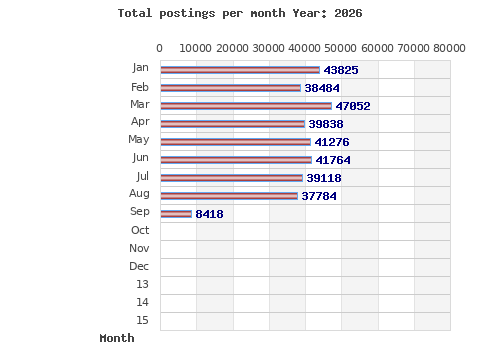This screenshot has width=480, height=360.
Task: Click the Mar bar in the chart
Action: (246, 106)
